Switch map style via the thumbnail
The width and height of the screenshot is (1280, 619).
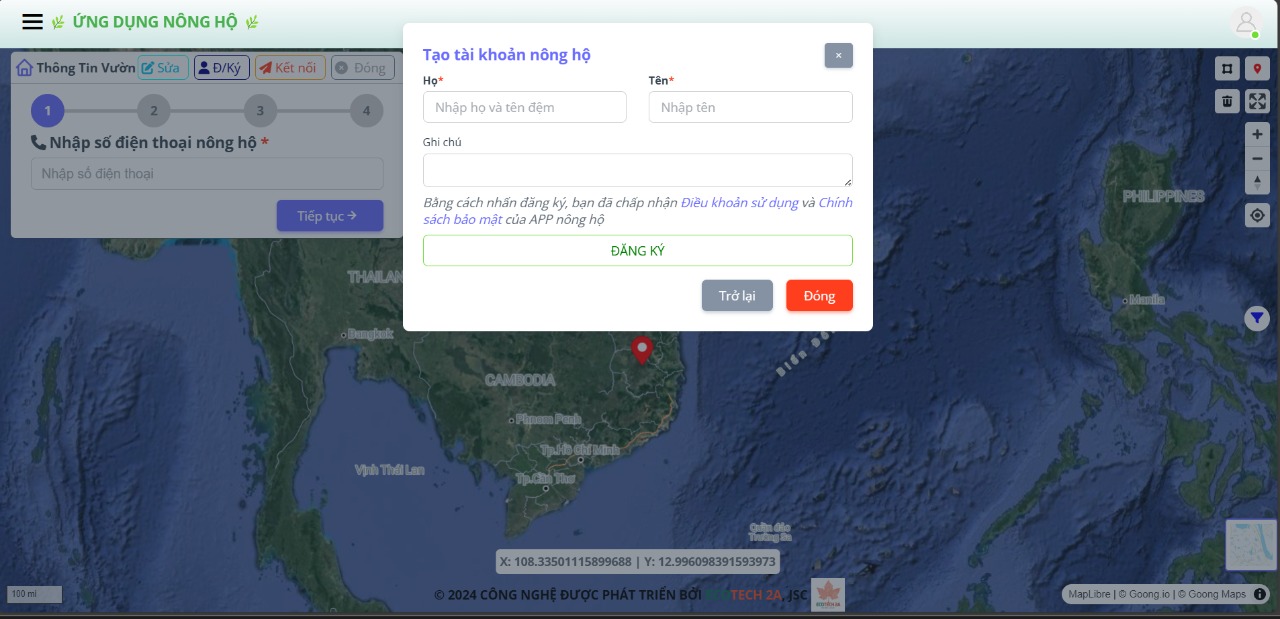click(x=1251, y=545)
